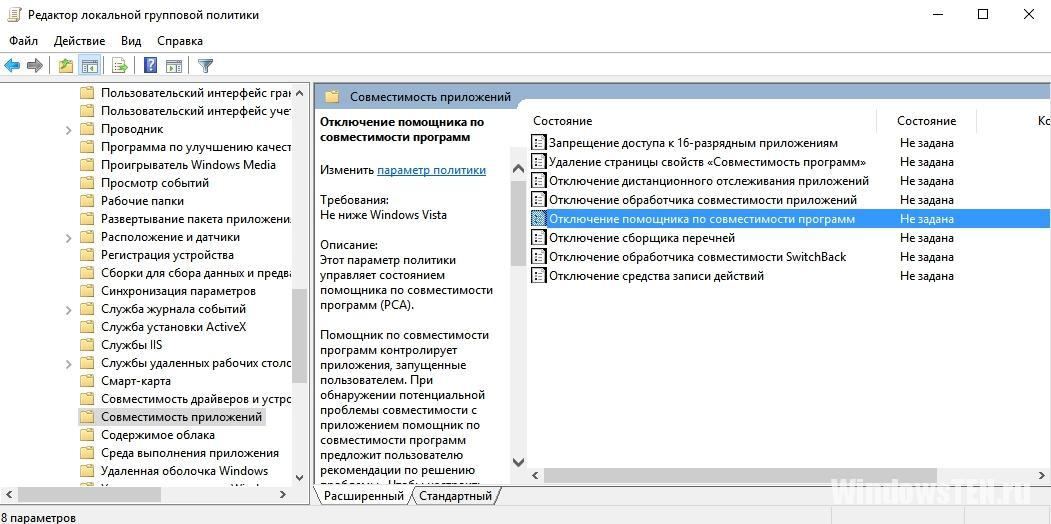Click Не задана status of Удаление страницы свойств

[x=926, y=161]
